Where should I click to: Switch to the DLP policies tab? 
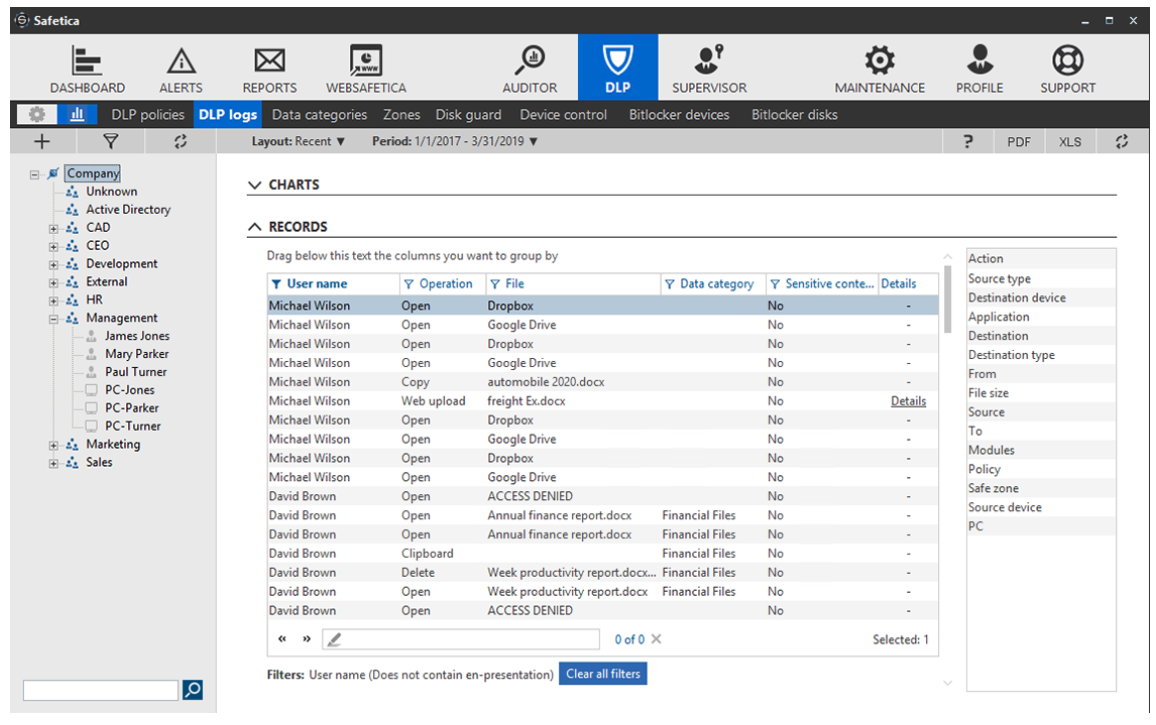pyautogui.click(x=148, y=115)
